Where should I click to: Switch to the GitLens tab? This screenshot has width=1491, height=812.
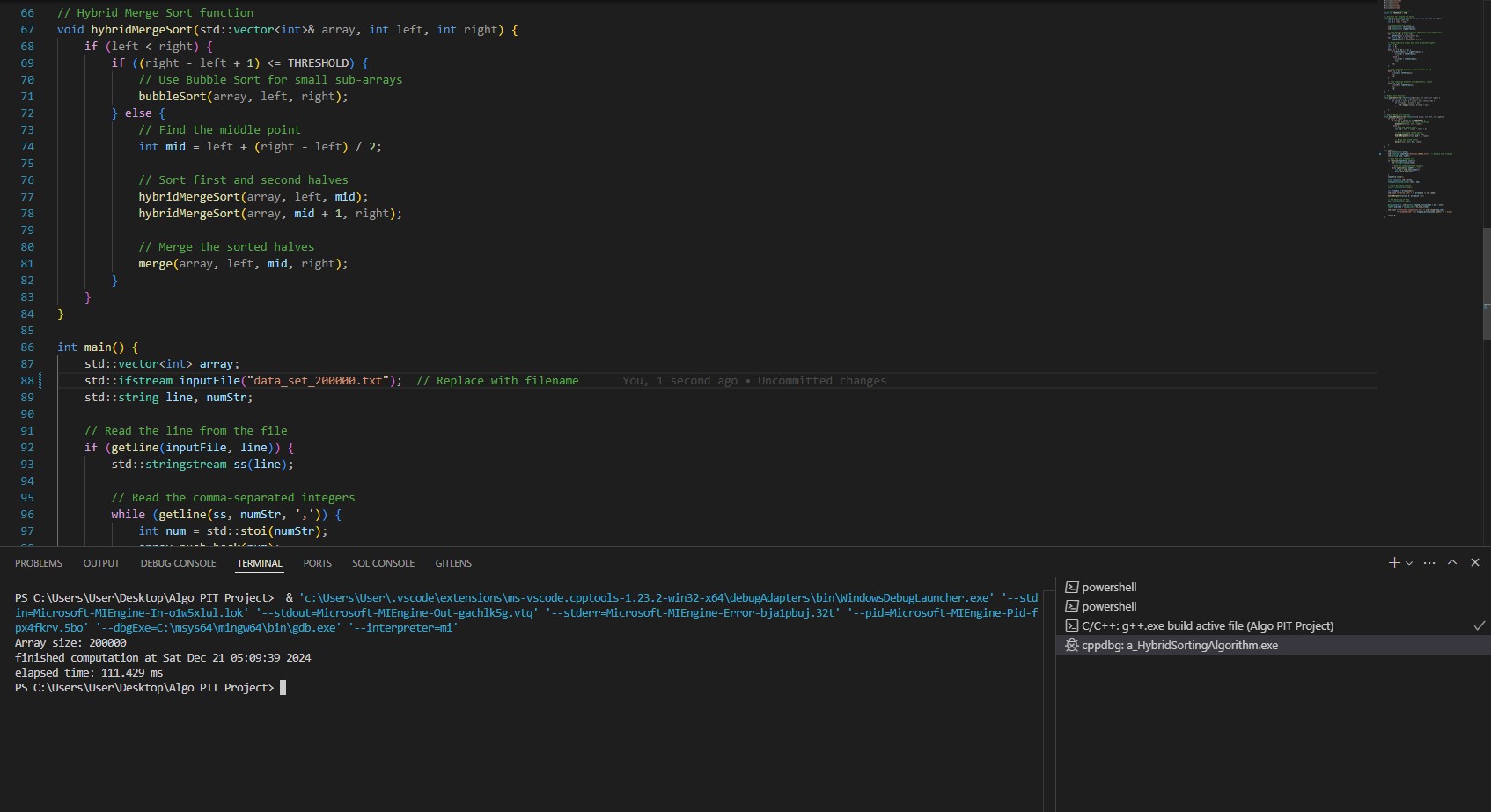click(x=453, y=563)
